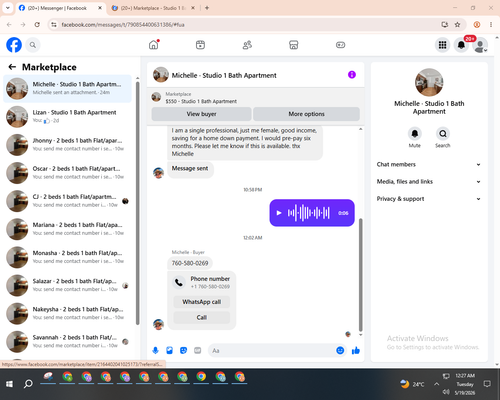Image resolution: width=500 pixels, height=400 pixels.
Task: Open the Facebook logo home link
Action: [14, 45]
